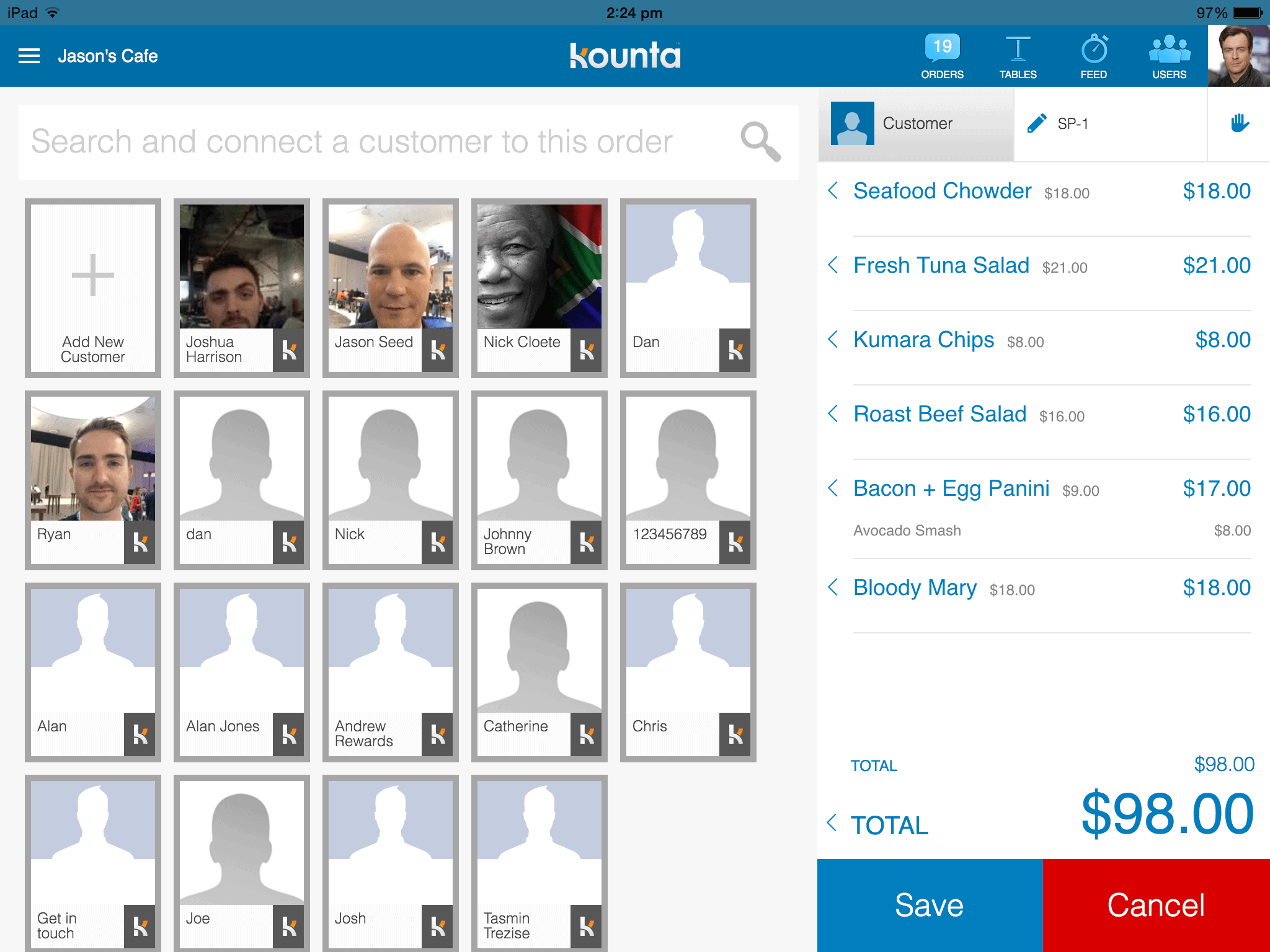The image size is (1270, 952).
Task: Tap Kounta badge on Ryan's card
Action: (140, 542)
